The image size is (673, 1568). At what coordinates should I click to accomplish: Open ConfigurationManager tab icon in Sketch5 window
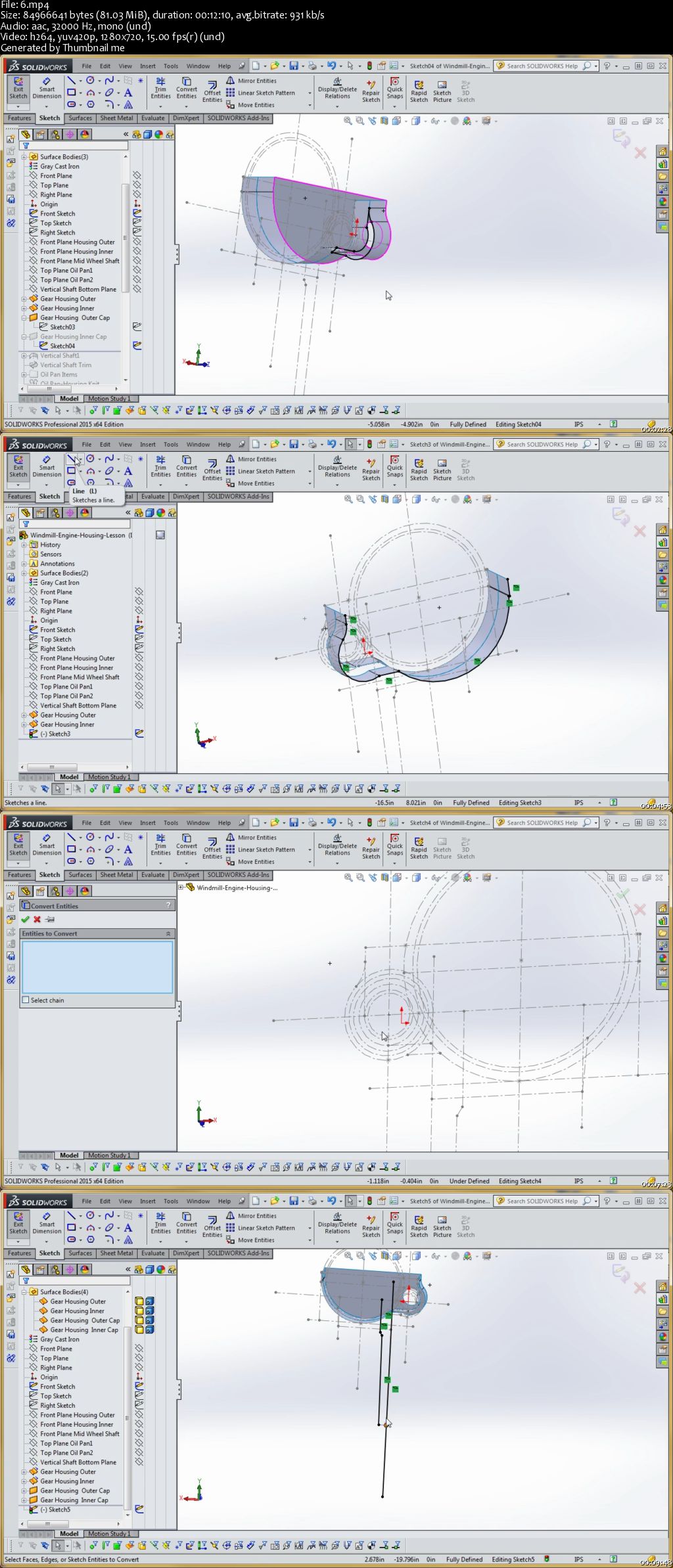pos(55,1269)
